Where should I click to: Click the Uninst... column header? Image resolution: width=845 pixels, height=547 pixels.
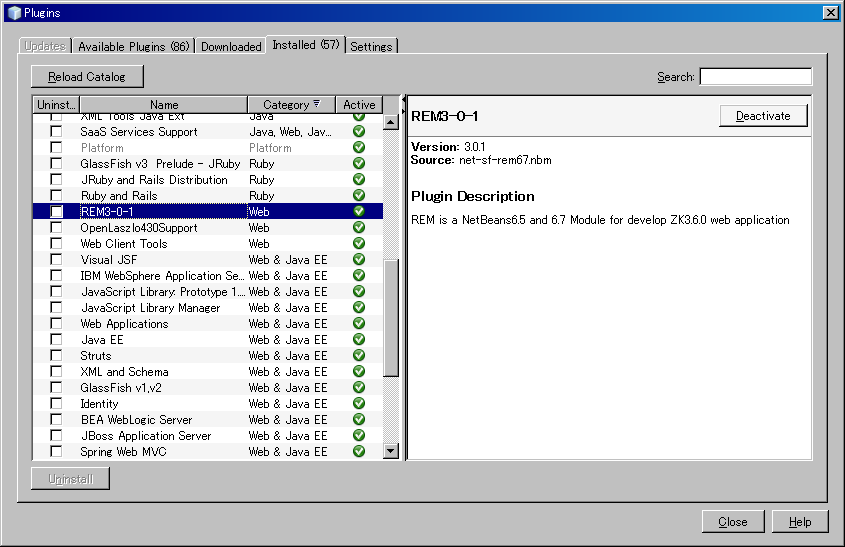pyautogui.click(x=56, y=105)
